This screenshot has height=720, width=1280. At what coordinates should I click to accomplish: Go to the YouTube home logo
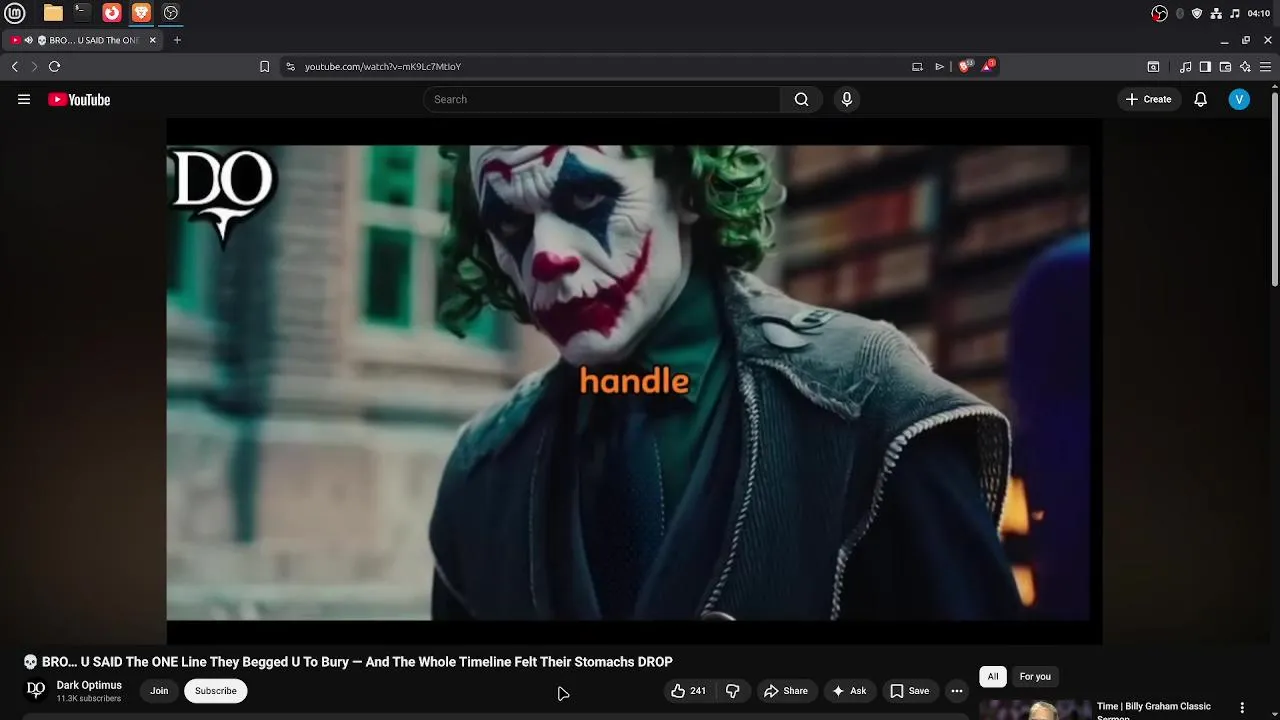[79, 99]
